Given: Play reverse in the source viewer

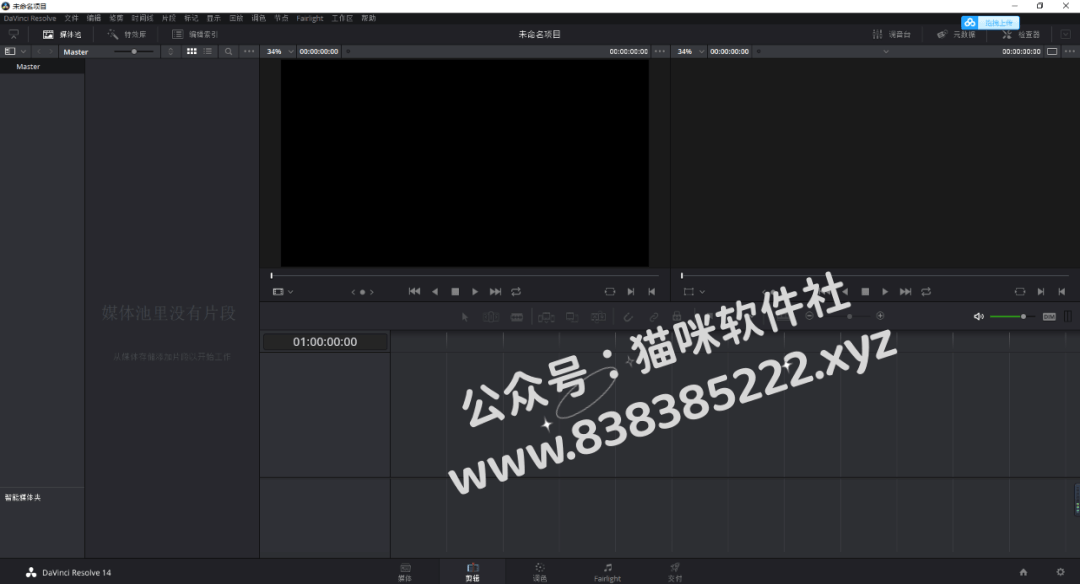Looking at the screenshot, I should 435,292.
